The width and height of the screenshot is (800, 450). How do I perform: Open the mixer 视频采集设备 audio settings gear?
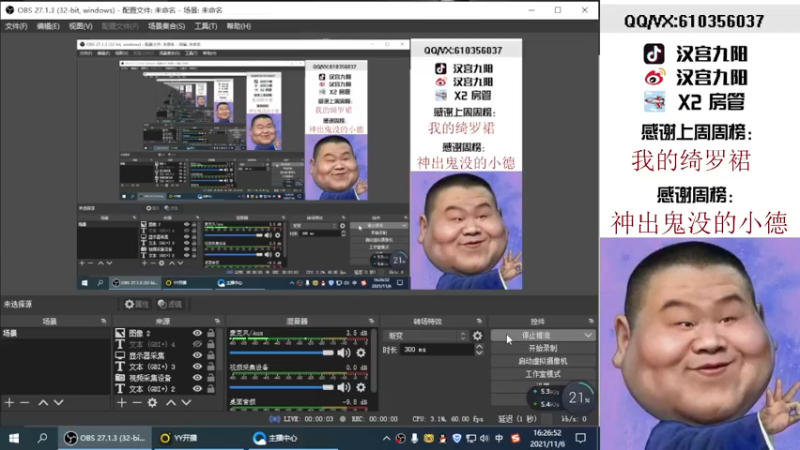361,387
